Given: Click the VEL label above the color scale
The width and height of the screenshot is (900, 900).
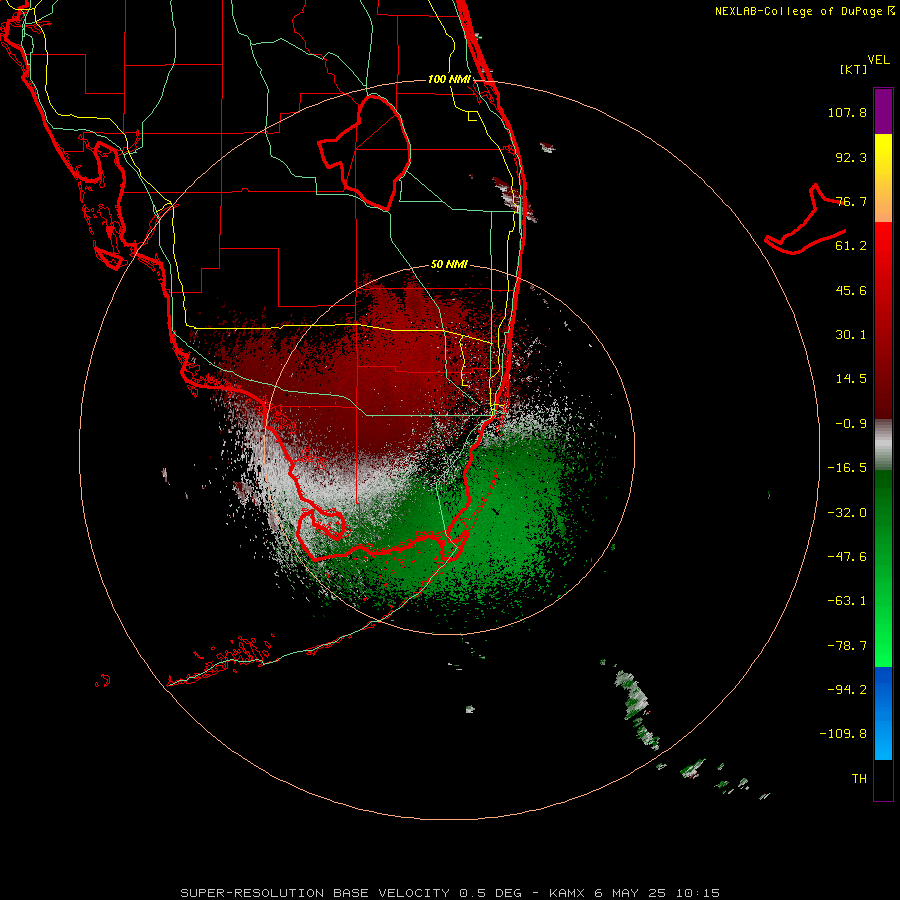Looking at the screenshot, I should pyautogui.click(x=878, y=60).
